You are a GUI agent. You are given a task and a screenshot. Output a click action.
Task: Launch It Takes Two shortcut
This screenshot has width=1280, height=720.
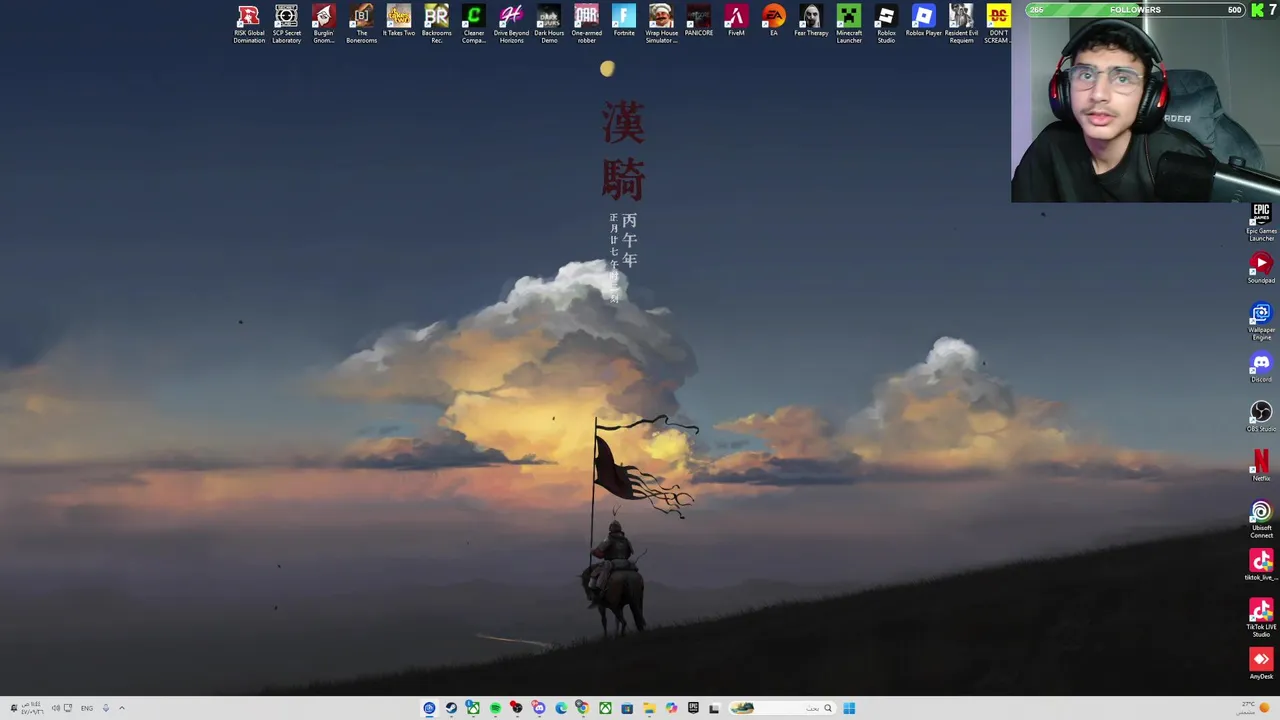pyautogui.click(x=398, y=21)
